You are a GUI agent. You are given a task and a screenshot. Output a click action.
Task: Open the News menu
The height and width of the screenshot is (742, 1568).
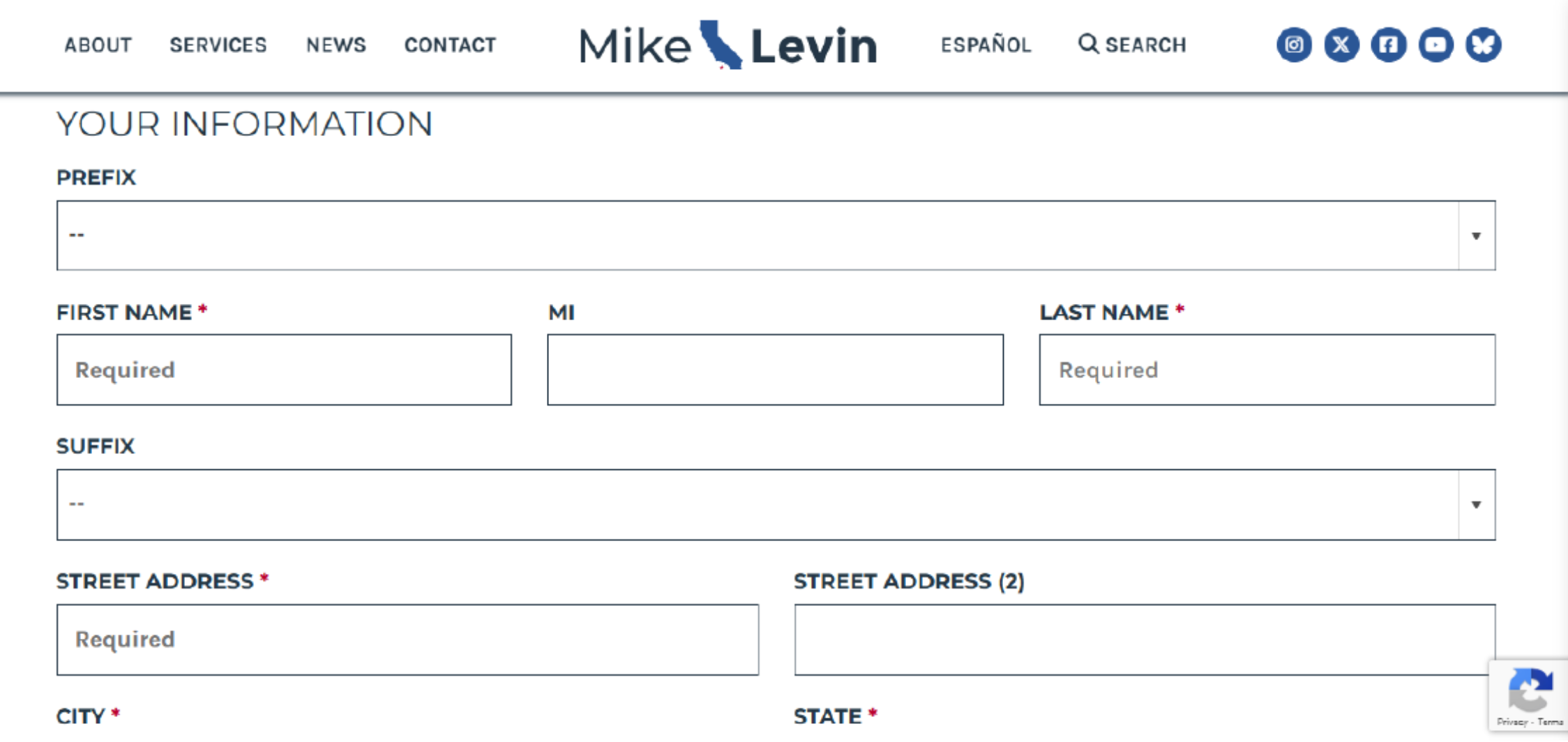coord(336,45)
